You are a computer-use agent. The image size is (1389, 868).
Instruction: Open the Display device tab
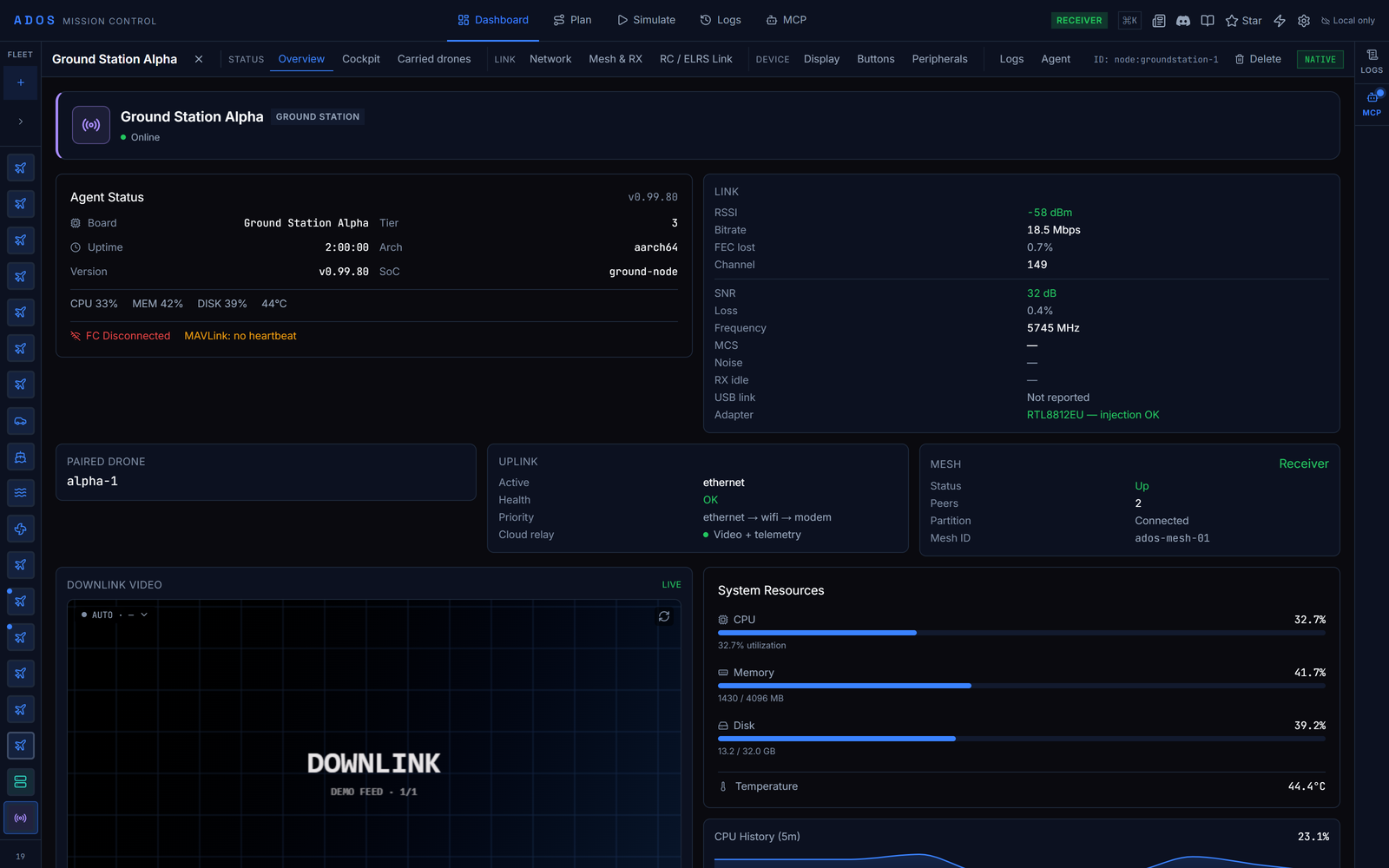click(821, 59)
